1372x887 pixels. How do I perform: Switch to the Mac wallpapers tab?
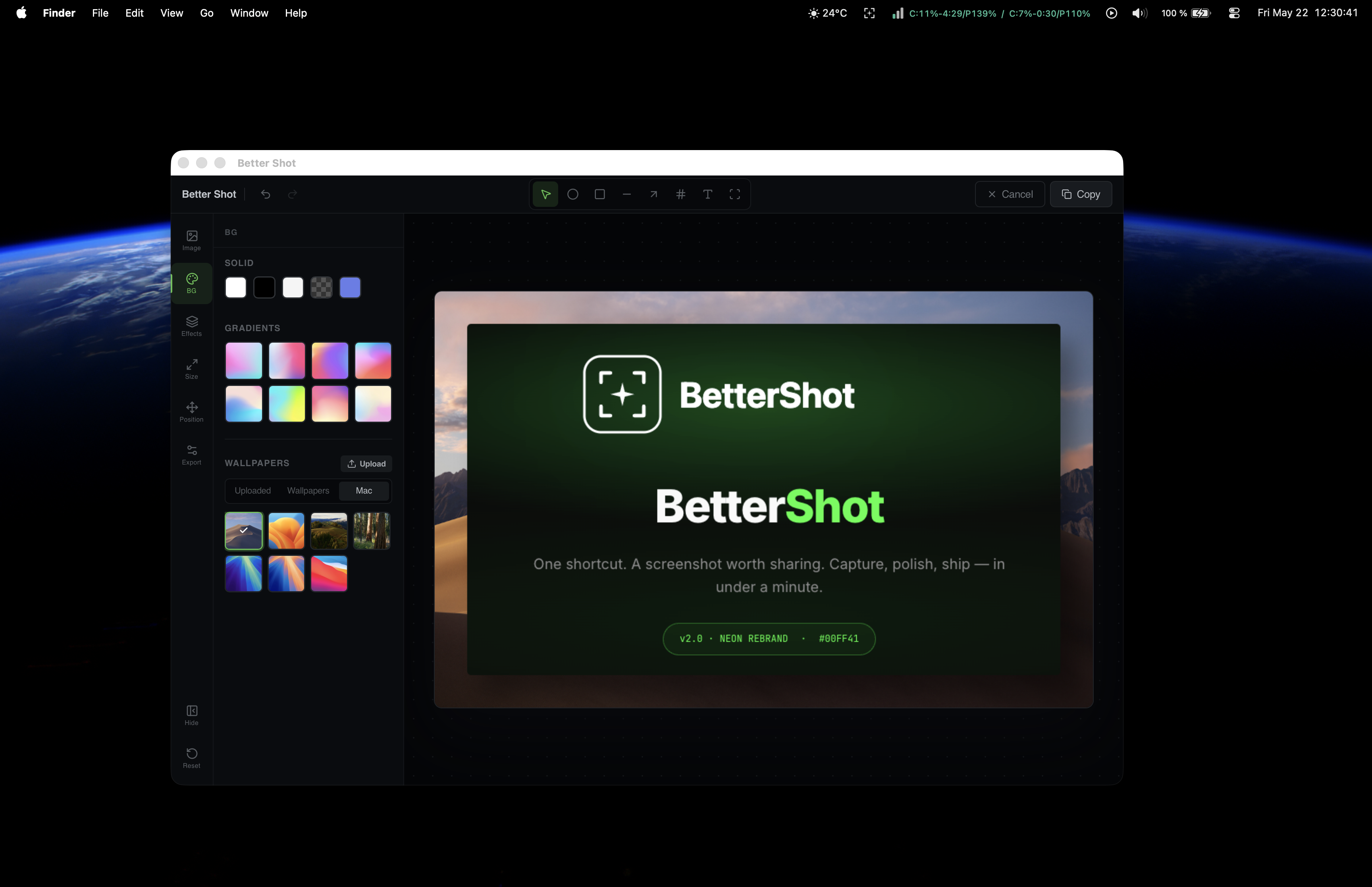(x=364, y=491)
